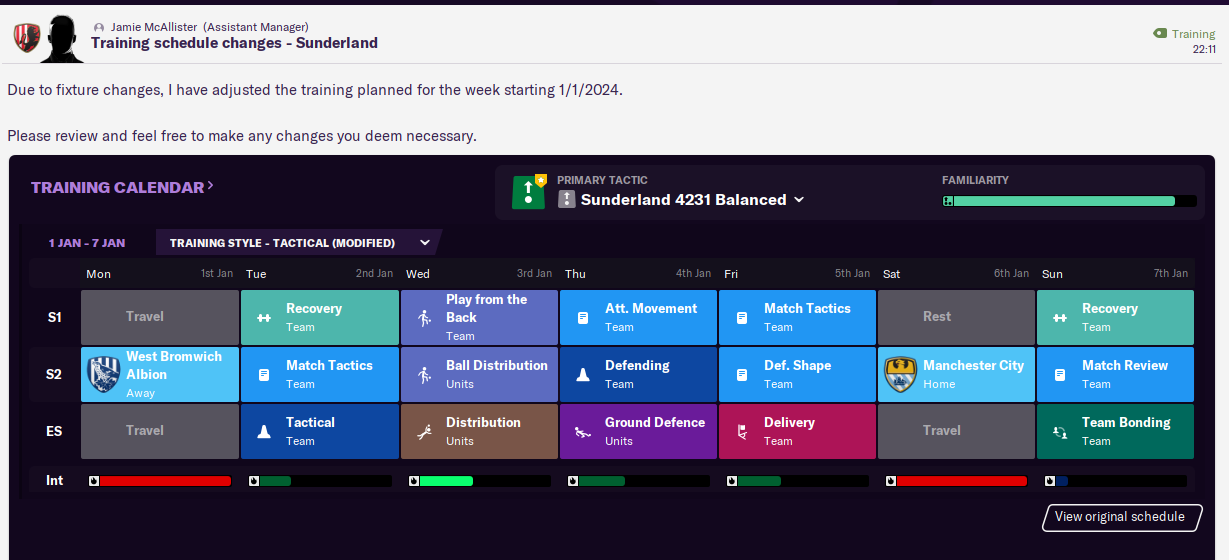Screen dimensions: 1229x560
Task: Click the Sunderland club badge icon
Action: 27,37
